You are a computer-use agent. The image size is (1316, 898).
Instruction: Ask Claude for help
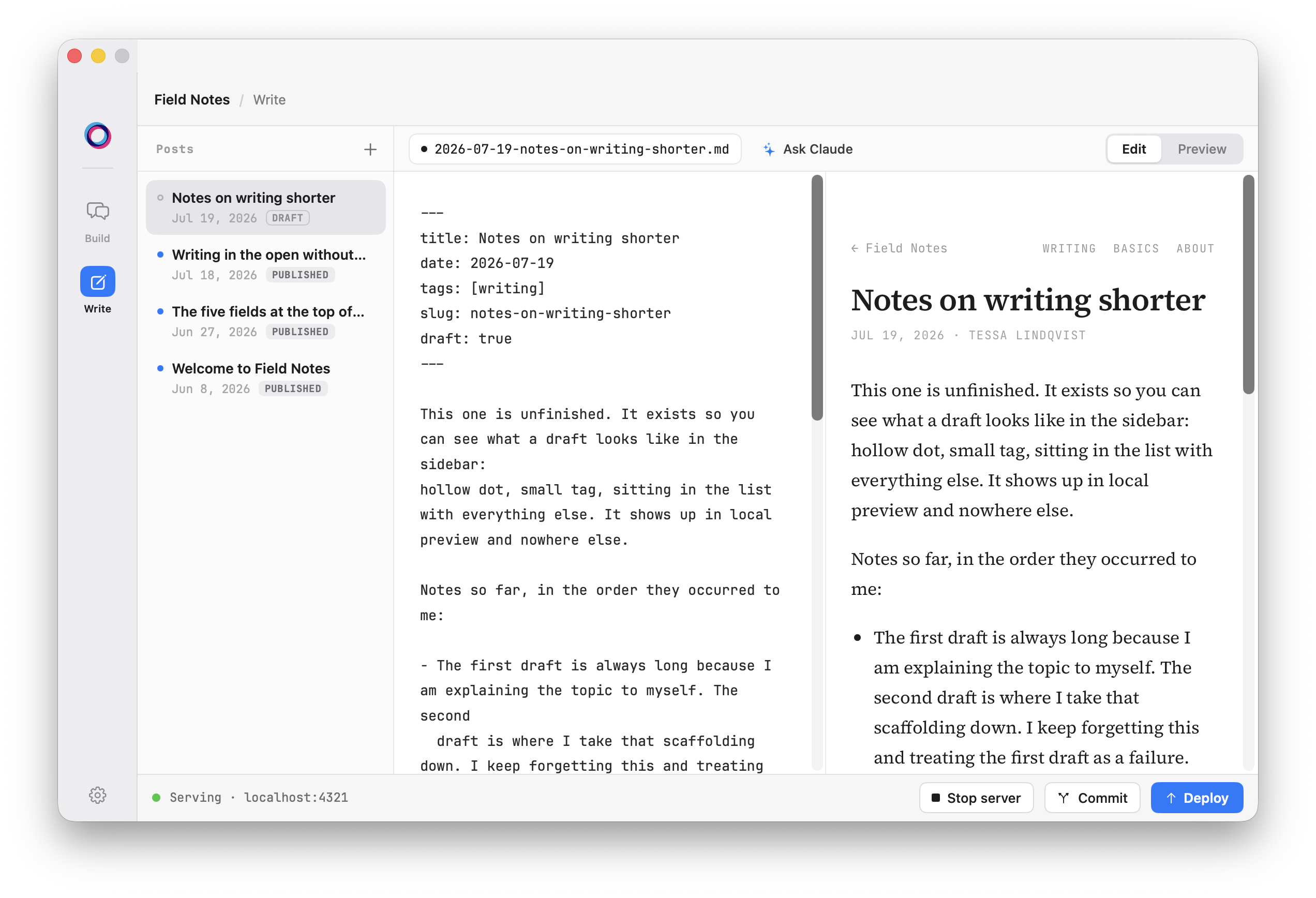(x=807, y=149)
